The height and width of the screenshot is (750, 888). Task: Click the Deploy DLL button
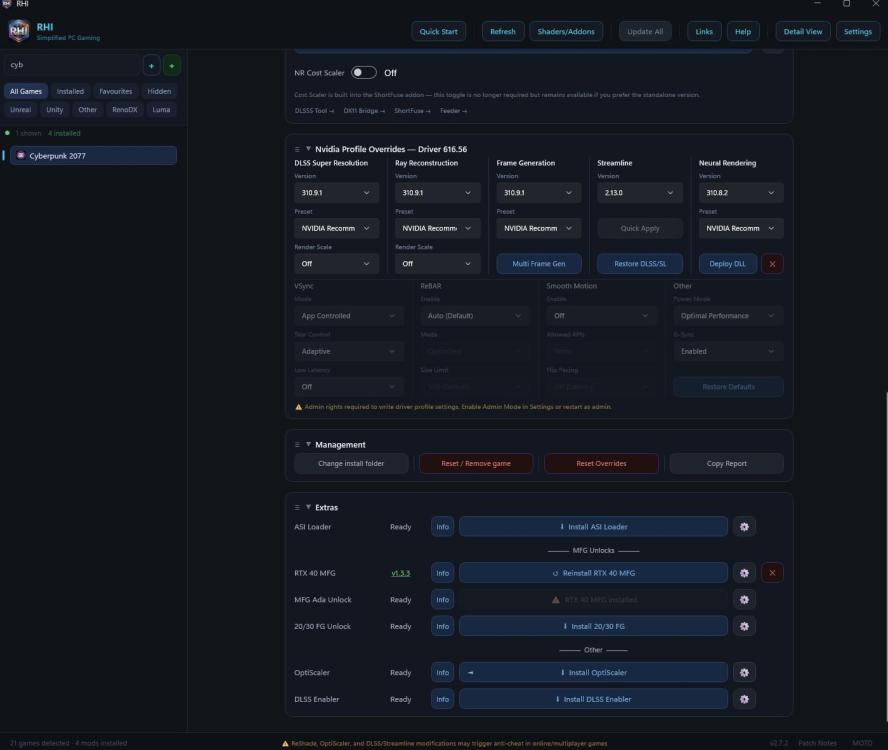pos(727,263)
